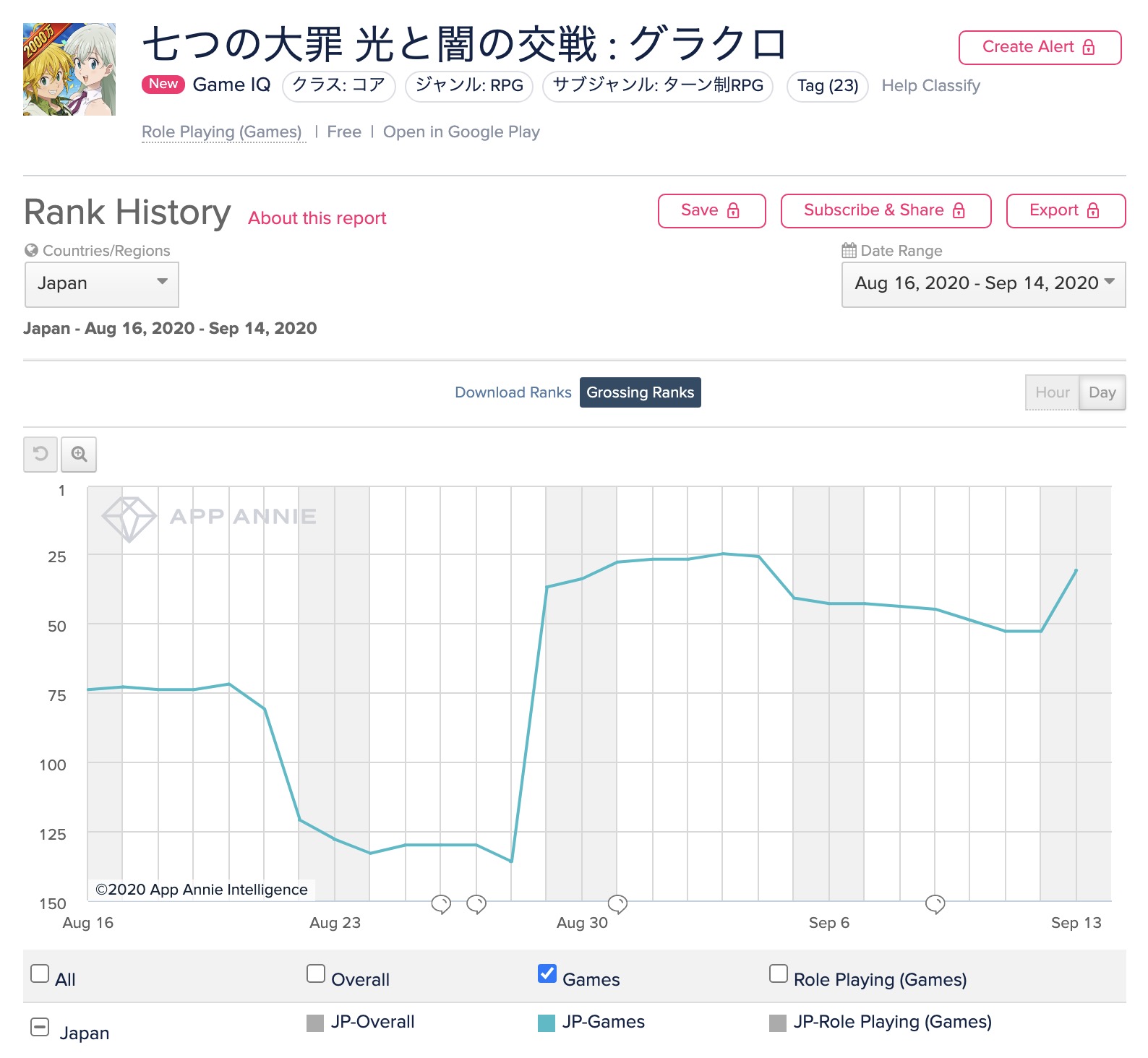
Task: Click Open in Google Play link
Action: 461,132
